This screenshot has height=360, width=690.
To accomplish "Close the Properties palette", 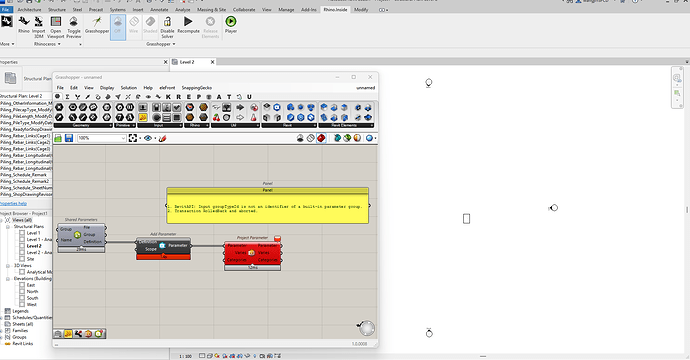I will tap(165, 62).
